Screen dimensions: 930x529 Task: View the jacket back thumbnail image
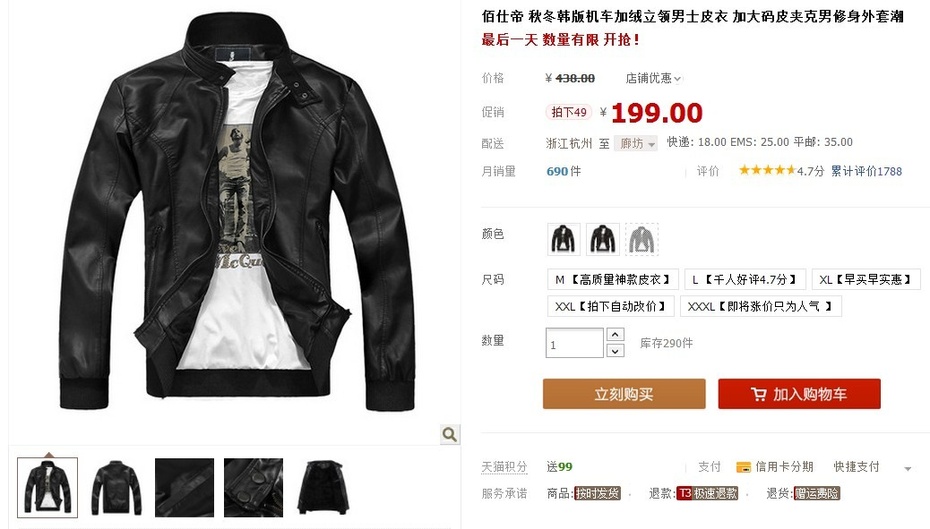pyautogui.click(x=116, y=488)
